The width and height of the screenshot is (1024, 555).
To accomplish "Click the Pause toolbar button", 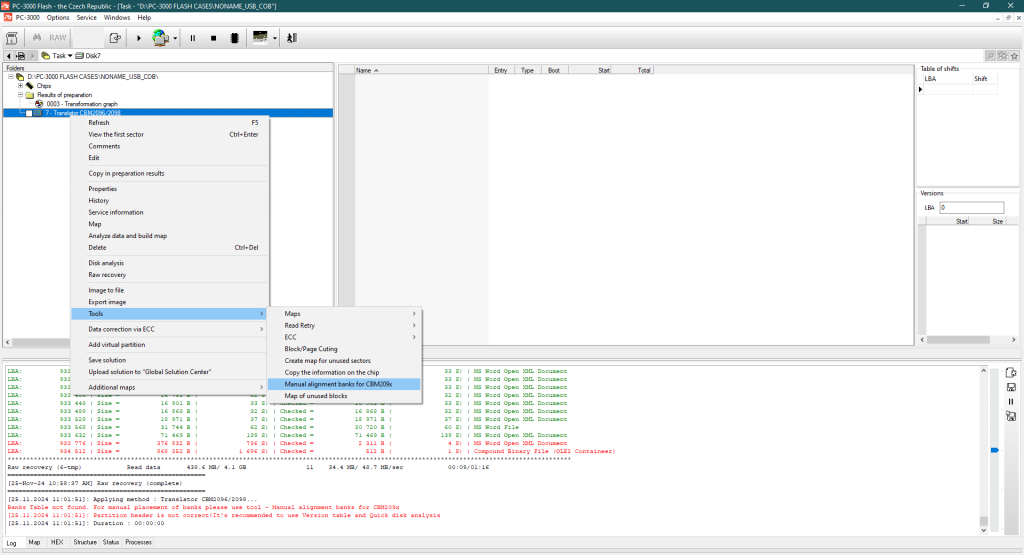I will pos(192,38).
